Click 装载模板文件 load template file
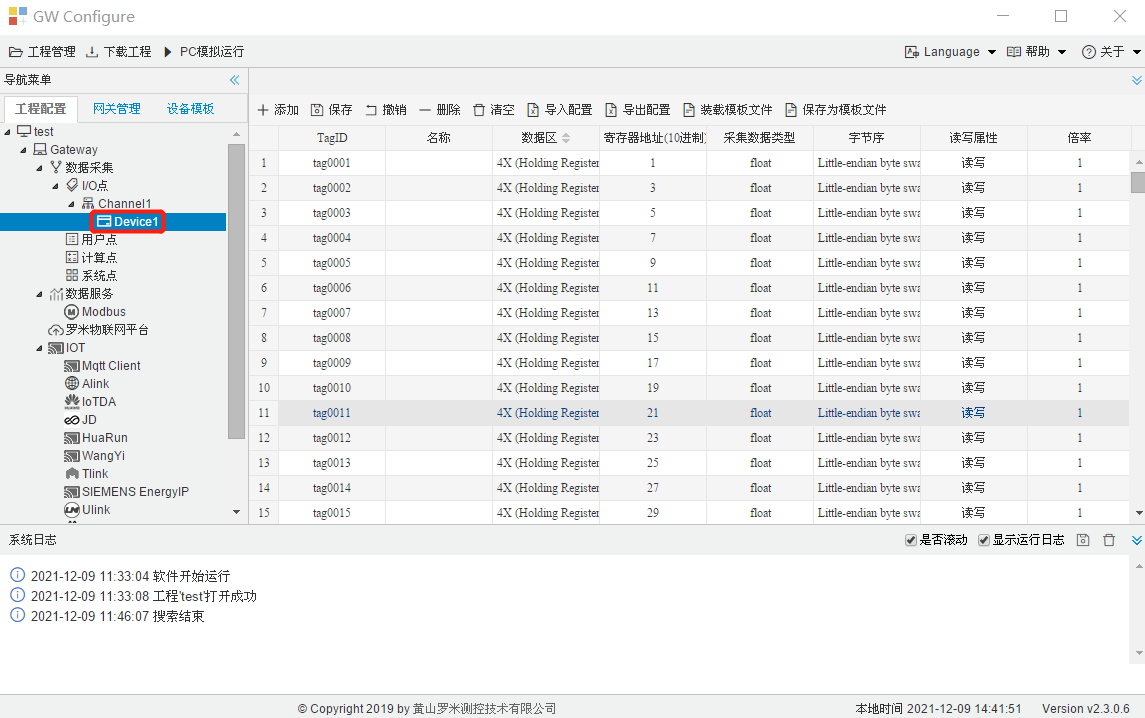Screen dimensions: 1145x718 727,110
